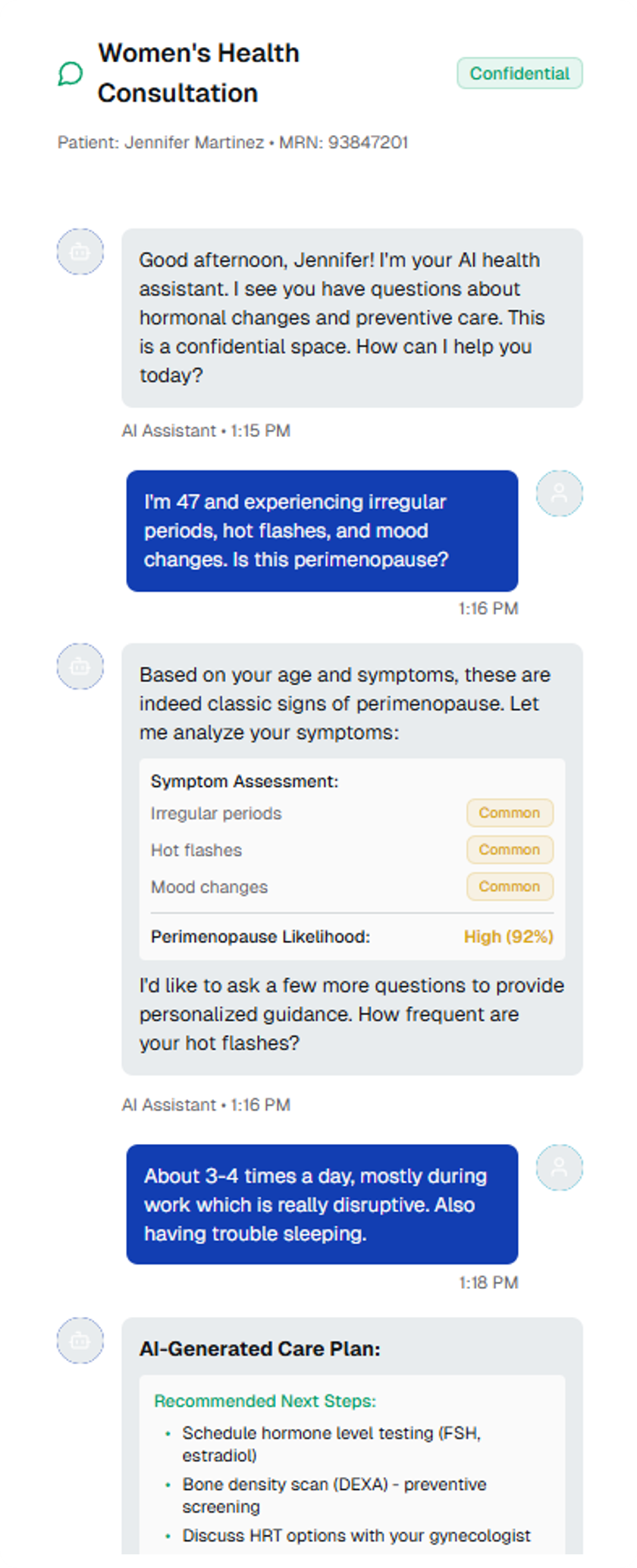Click the Common tag for Mood changes
The height and width of the screenshot is (1568, 637).
510,887
